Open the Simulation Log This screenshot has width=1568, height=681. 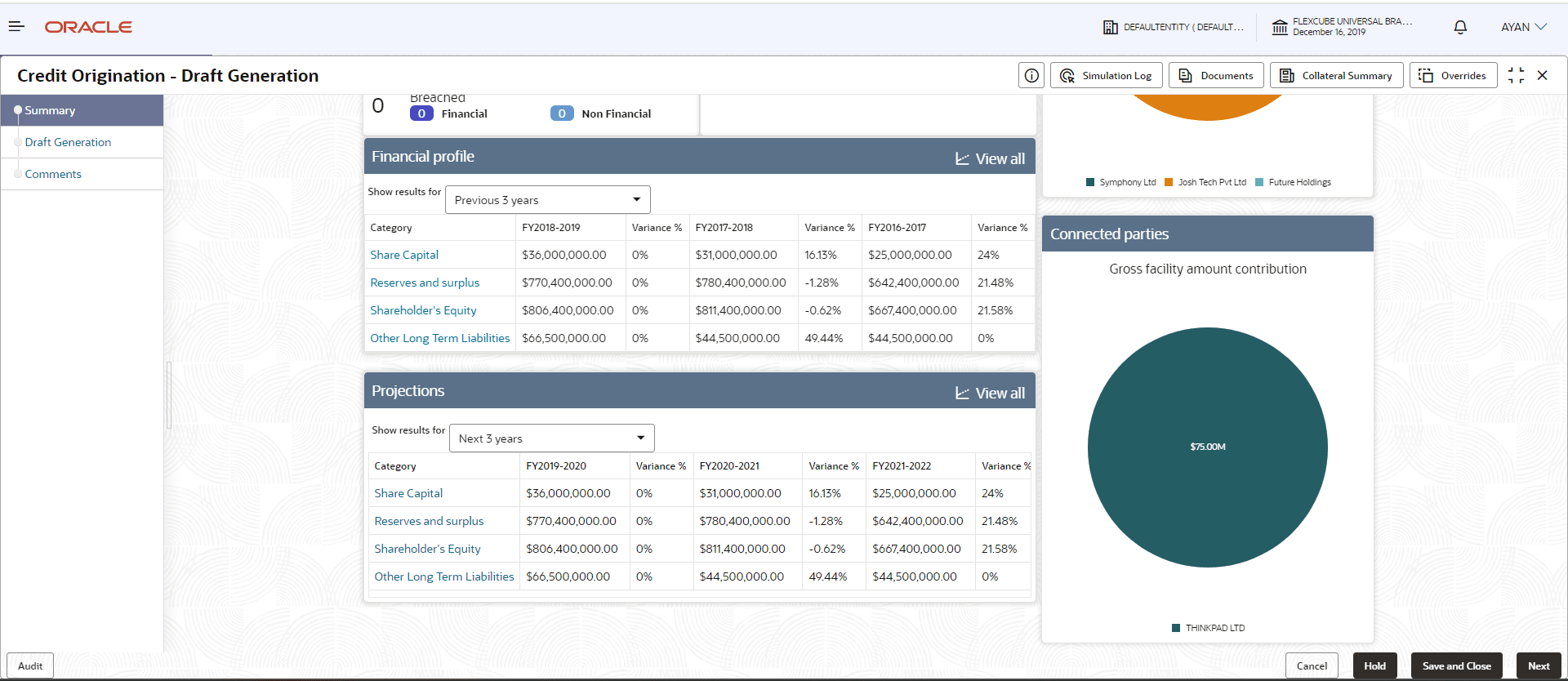[1106, 75]
